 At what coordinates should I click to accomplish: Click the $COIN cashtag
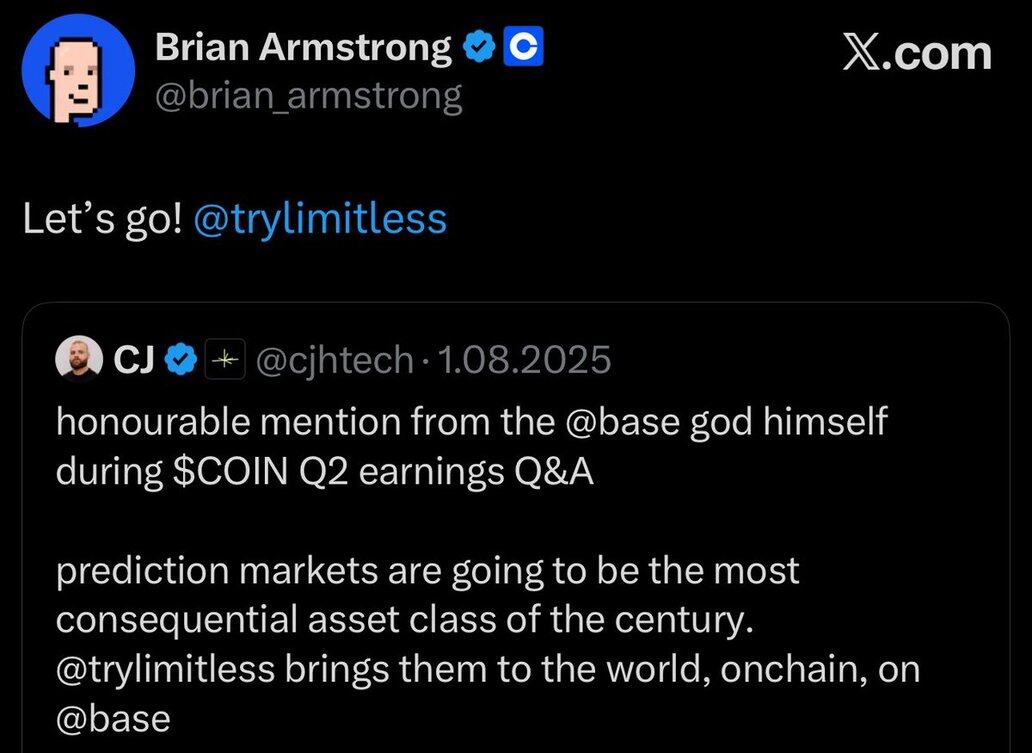[231, 472]
